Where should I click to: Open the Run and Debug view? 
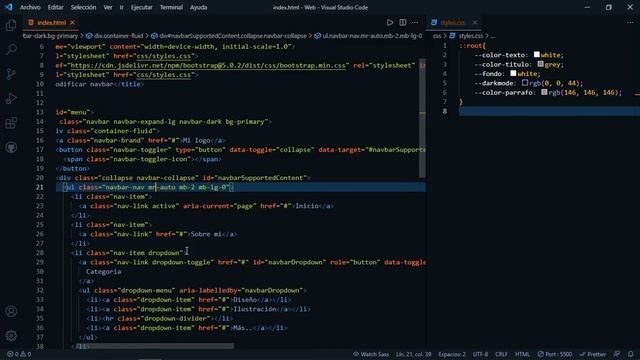click(x=11, y=98)
